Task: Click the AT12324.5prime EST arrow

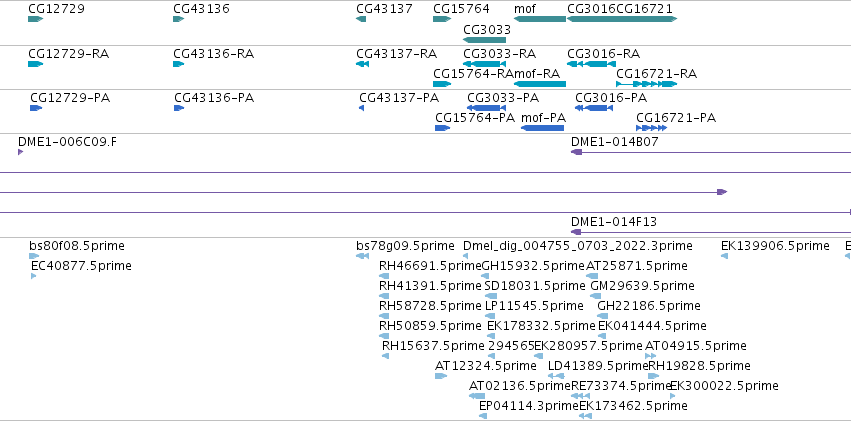Action: click(441, 376)
